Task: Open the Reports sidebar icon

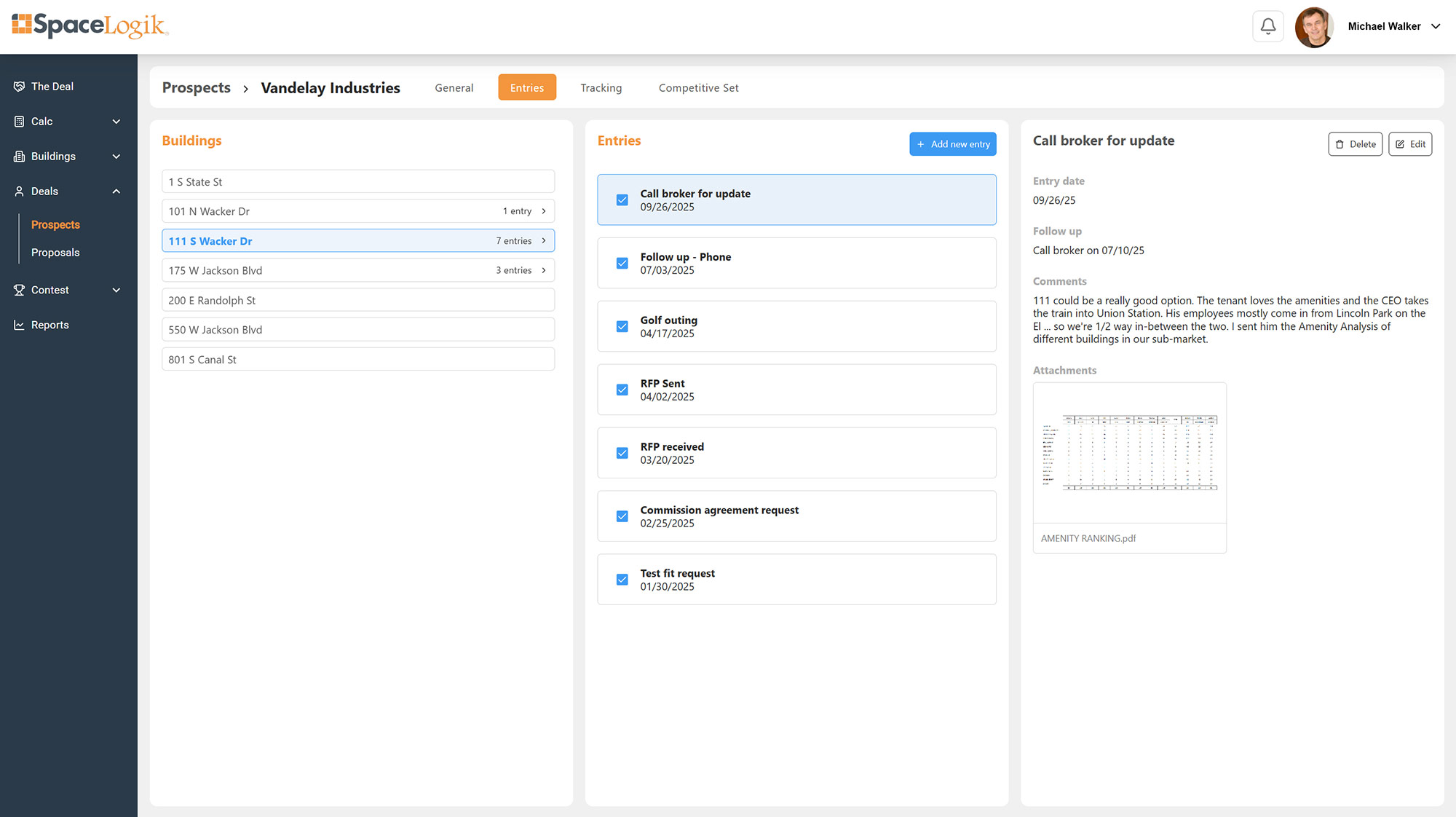Action: click(x=20, y=324)
